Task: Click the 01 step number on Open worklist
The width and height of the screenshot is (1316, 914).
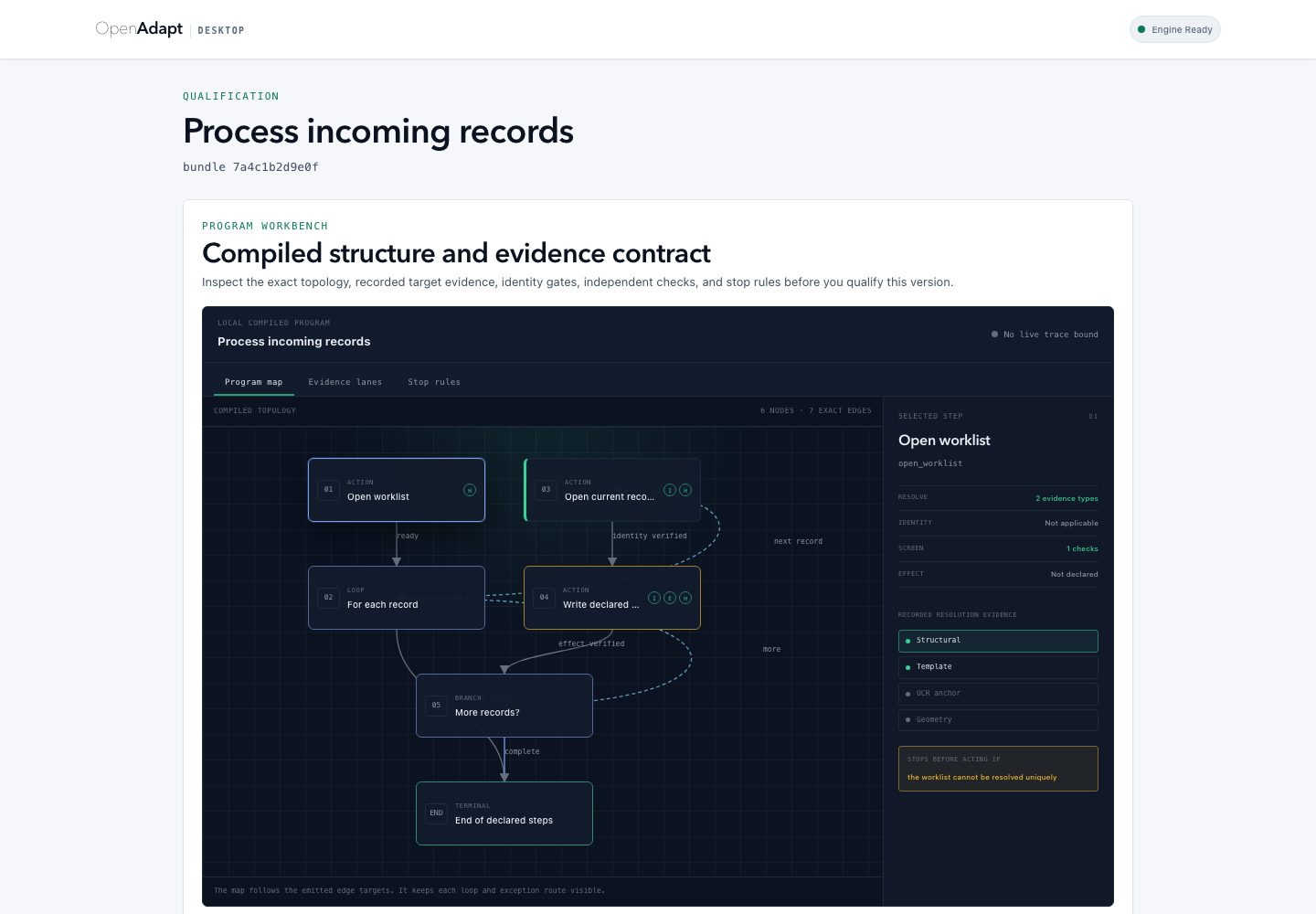Action: (329, 490)
